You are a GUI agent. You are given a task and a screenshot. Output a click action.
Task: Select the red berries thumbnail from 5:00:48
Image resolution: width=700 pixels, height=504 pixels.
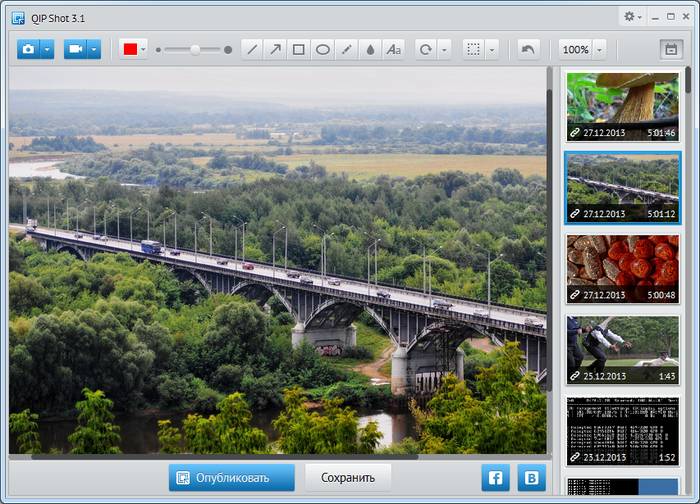coord(622,268)
